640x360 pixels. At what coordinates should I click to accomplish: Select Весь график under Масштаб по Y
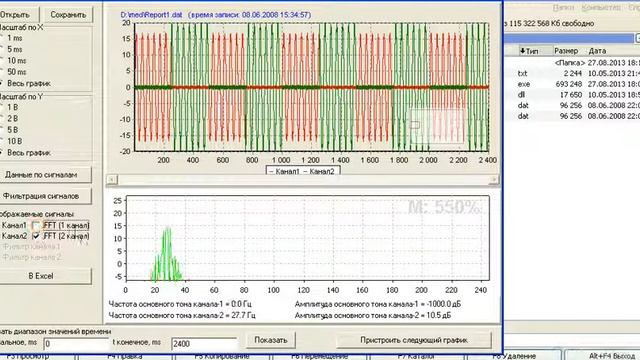[25, 153]
